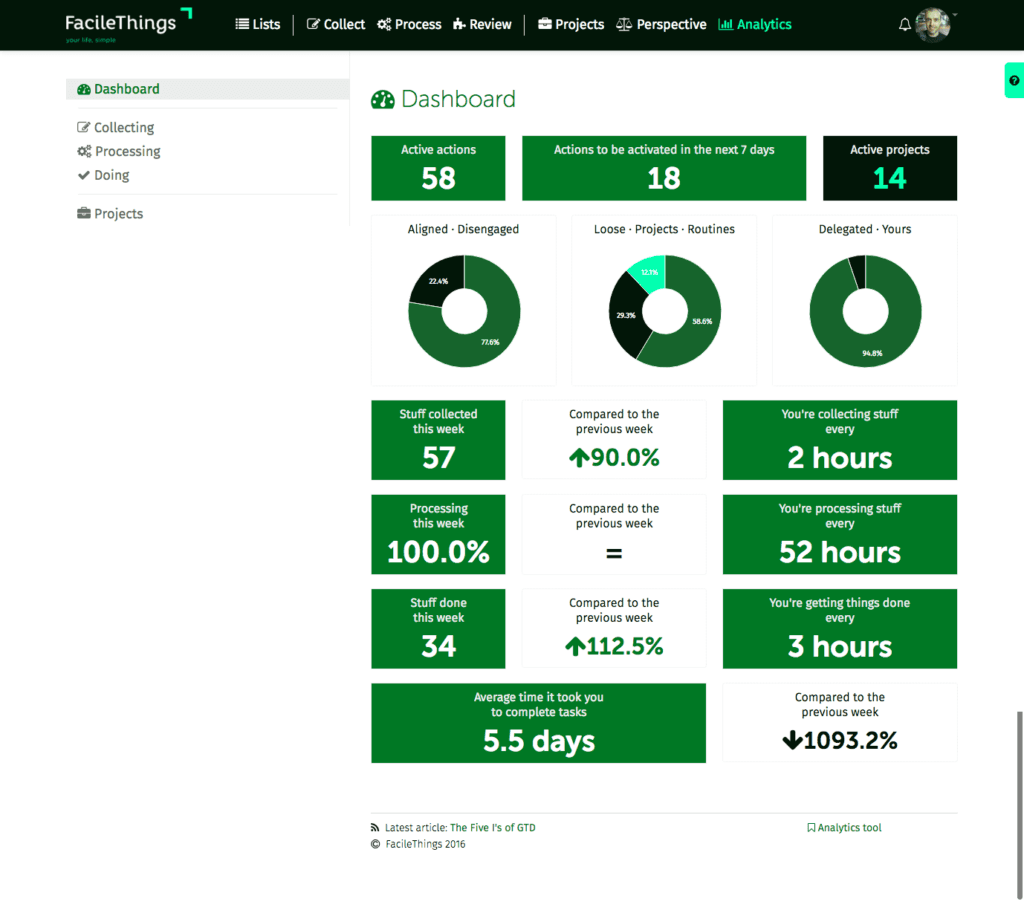The width and height of the screenshot is (1024, 913).
Task: Select the Analytics bar chart icon
Action: tap(724, 24)
